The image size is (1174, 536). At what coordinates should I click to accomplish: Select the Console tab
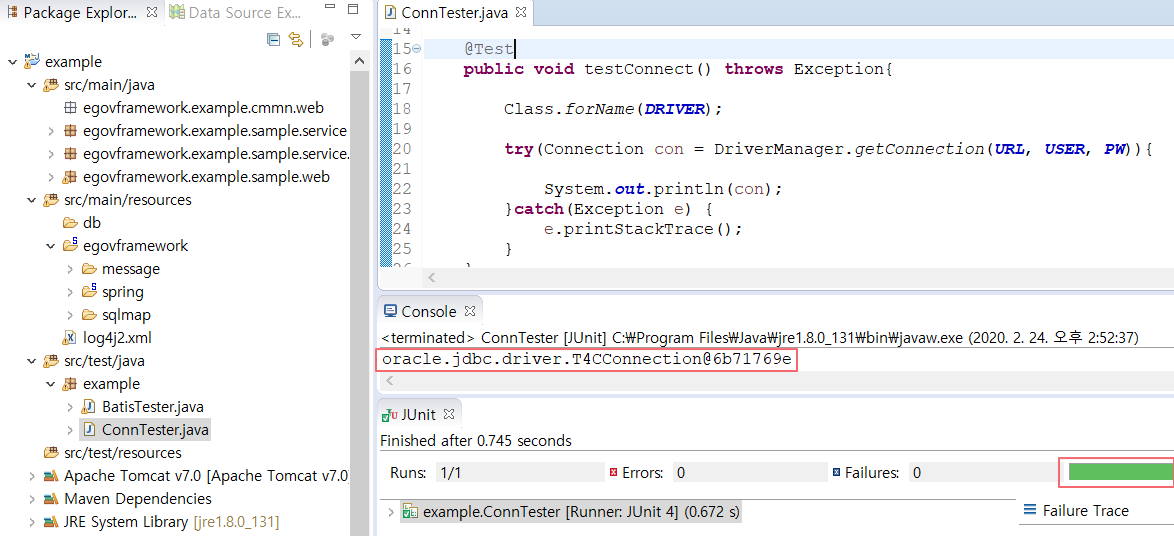[x=421, y=311]
